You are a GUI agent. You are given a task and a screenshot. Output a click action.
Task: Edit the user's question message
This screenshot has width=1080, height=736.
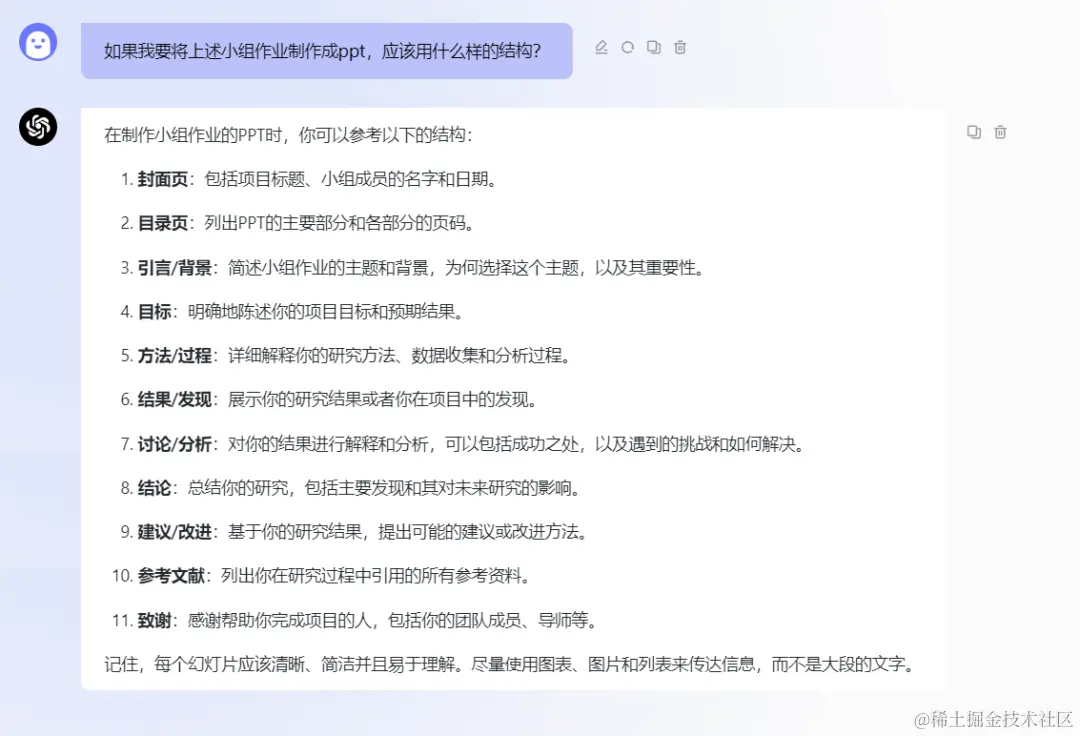coord(601,47)
